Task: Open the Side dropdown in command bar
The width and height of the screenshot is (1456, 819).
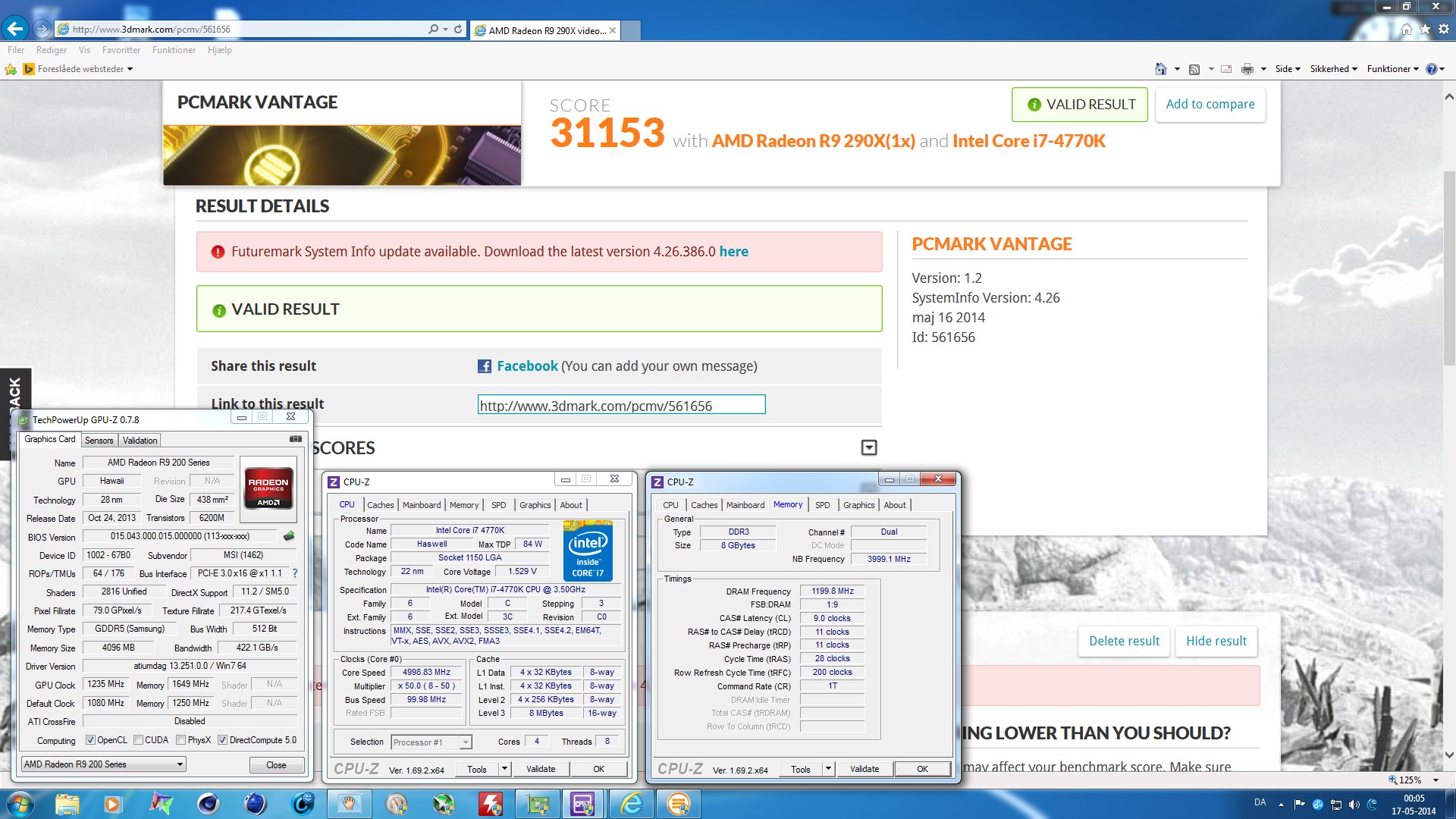Action: pyautogui.click(x=1288, y=69)
